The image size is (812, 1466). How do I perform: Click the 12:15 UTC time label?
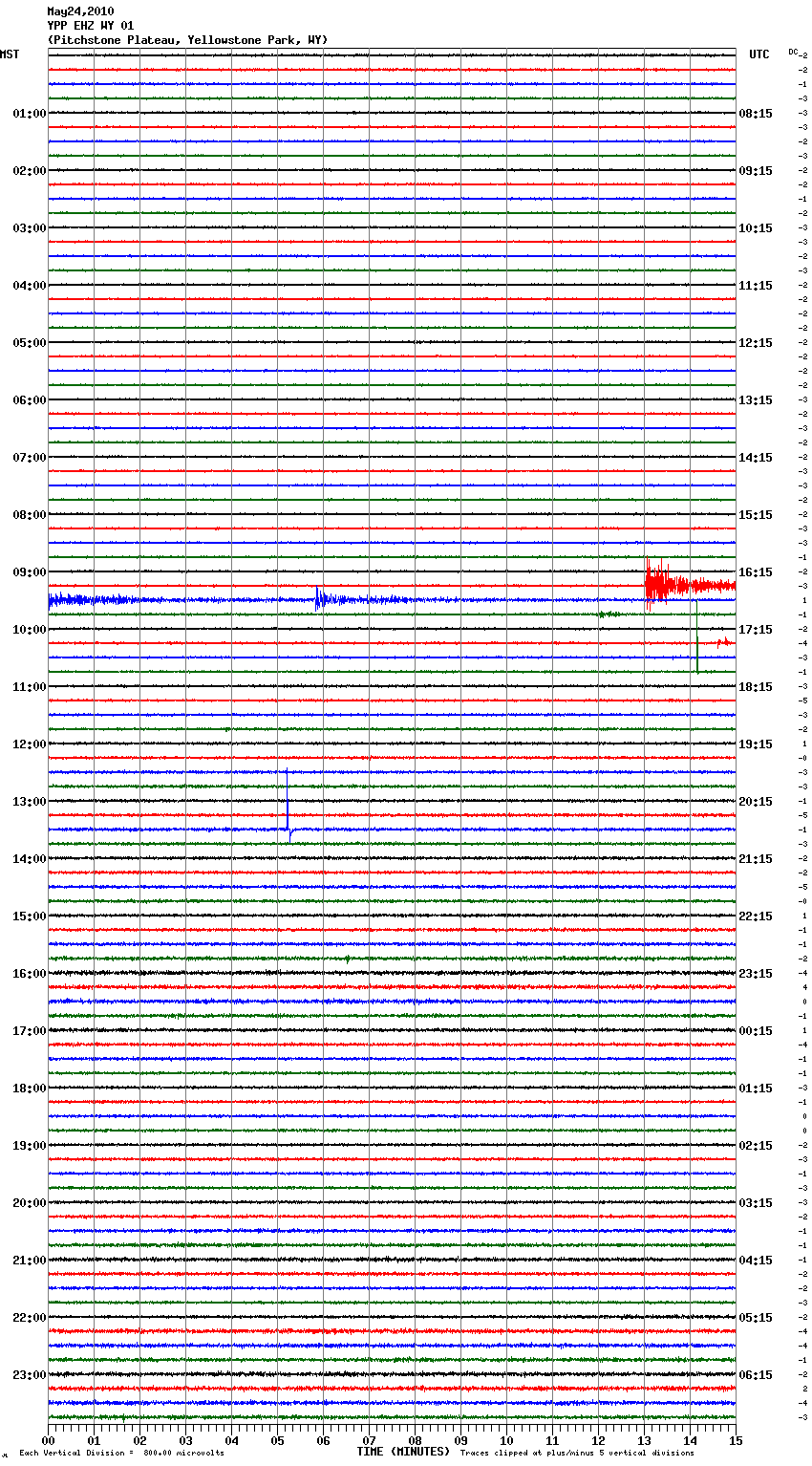point(756,343)
